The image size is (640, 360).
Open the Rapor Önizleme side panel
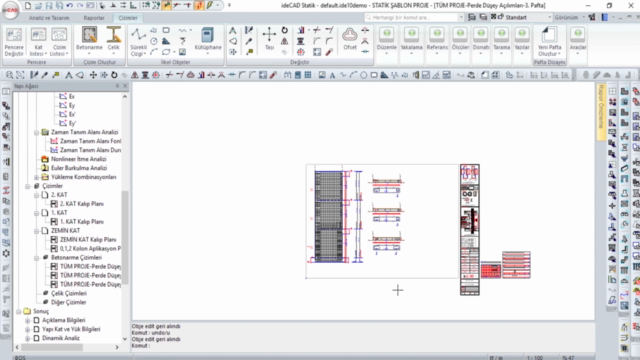pos(601,107)
